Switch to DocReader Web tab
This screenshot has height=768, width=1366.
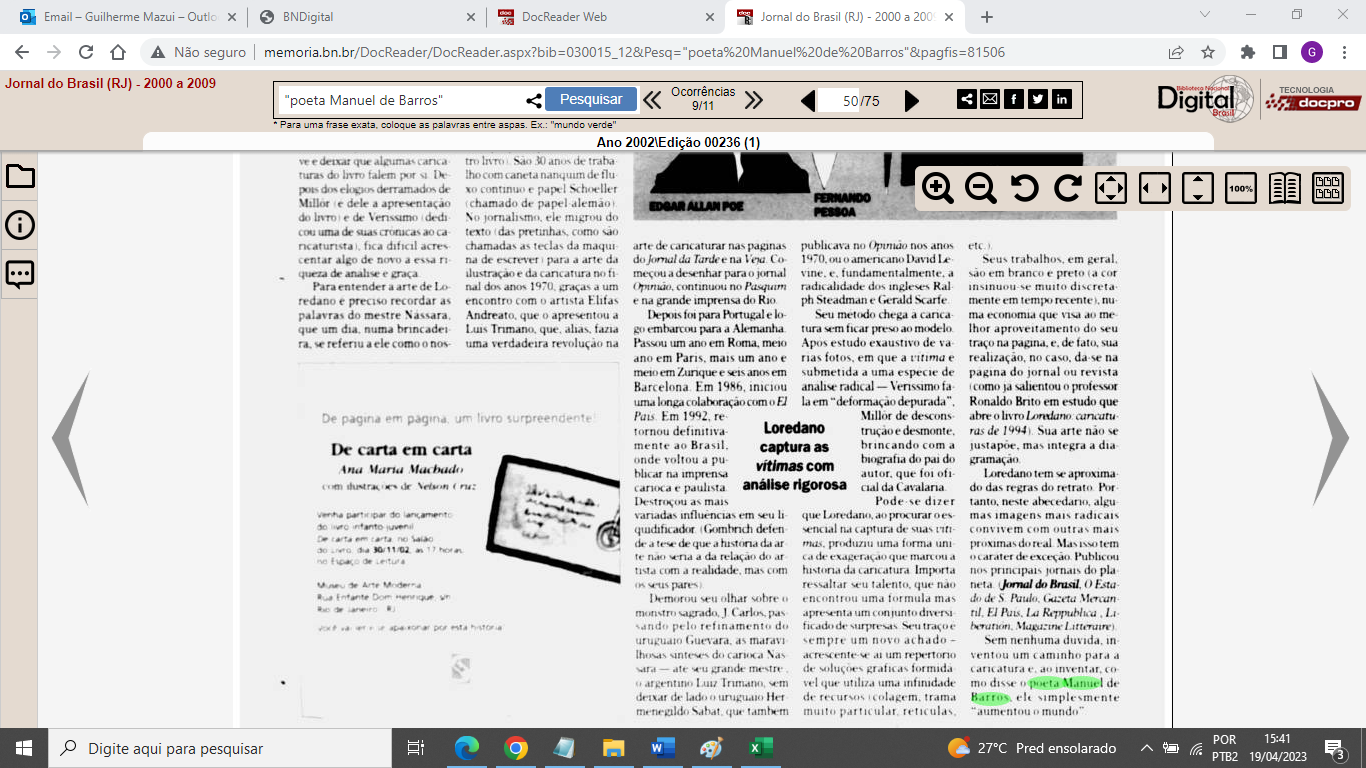coord(605,17)
